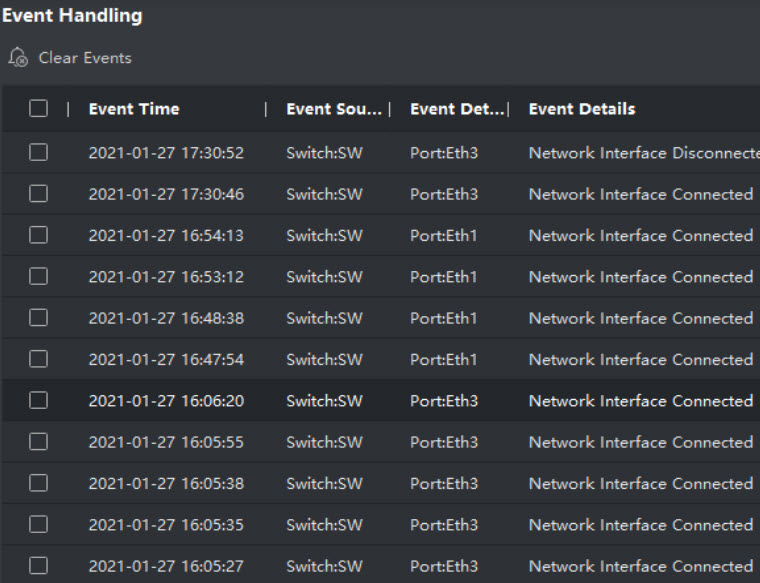Tick the select-all checkbox in the header
Image resolution: width=760 pixels, height=583 pixels.
[x=38, y=109]
